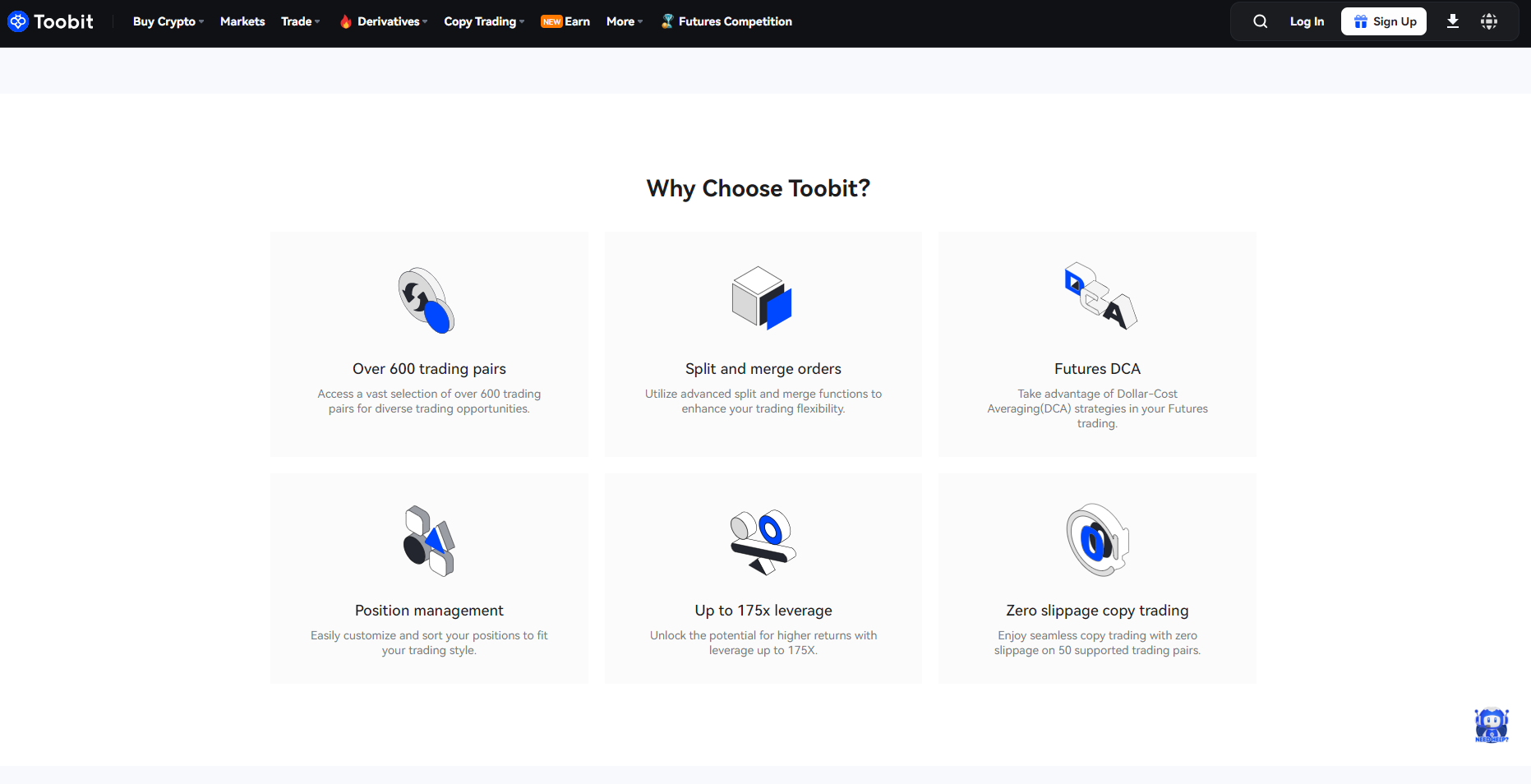This screenshot has height=784, width=1531.
Task: Open the search magnifier icon
Action: tap(1260, 21)
